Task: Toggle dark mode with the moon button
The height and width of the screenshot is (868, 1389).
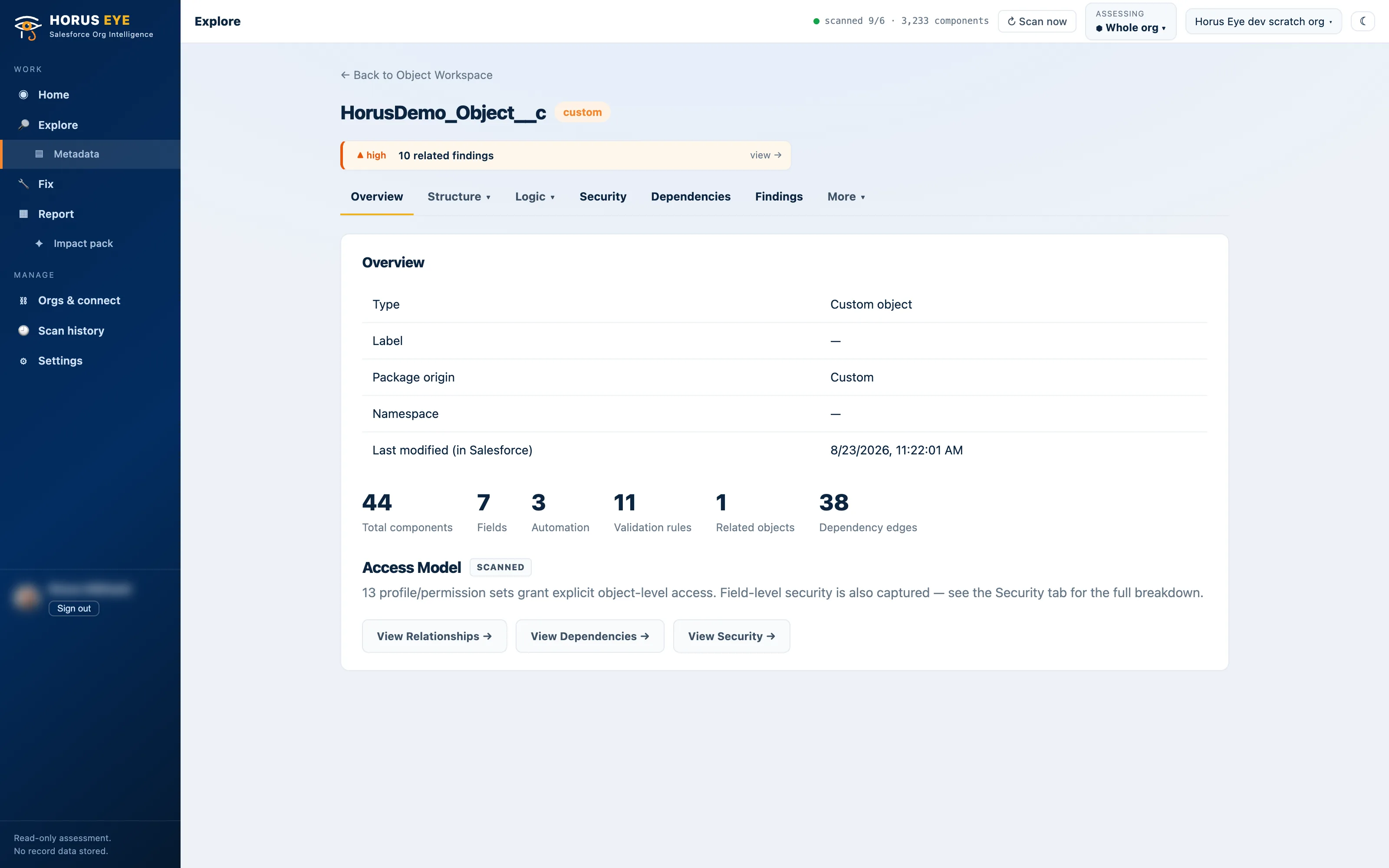Action: [x=1363, y=21]
